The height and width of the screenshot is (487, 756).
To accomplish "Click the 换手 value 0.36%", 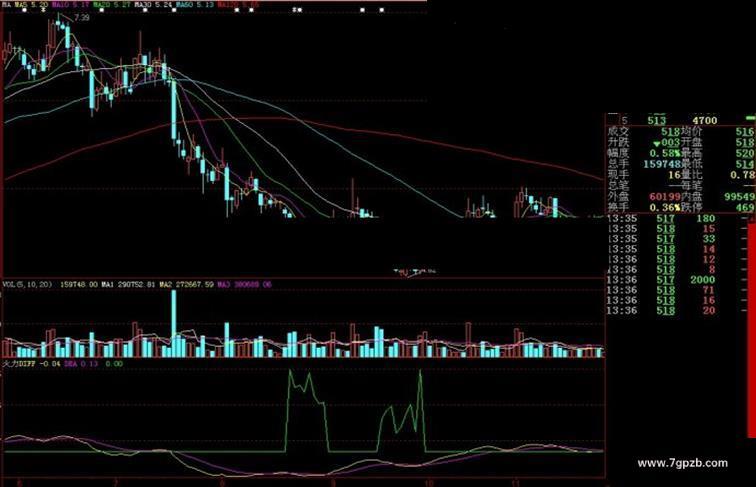I will click(665, 207).
